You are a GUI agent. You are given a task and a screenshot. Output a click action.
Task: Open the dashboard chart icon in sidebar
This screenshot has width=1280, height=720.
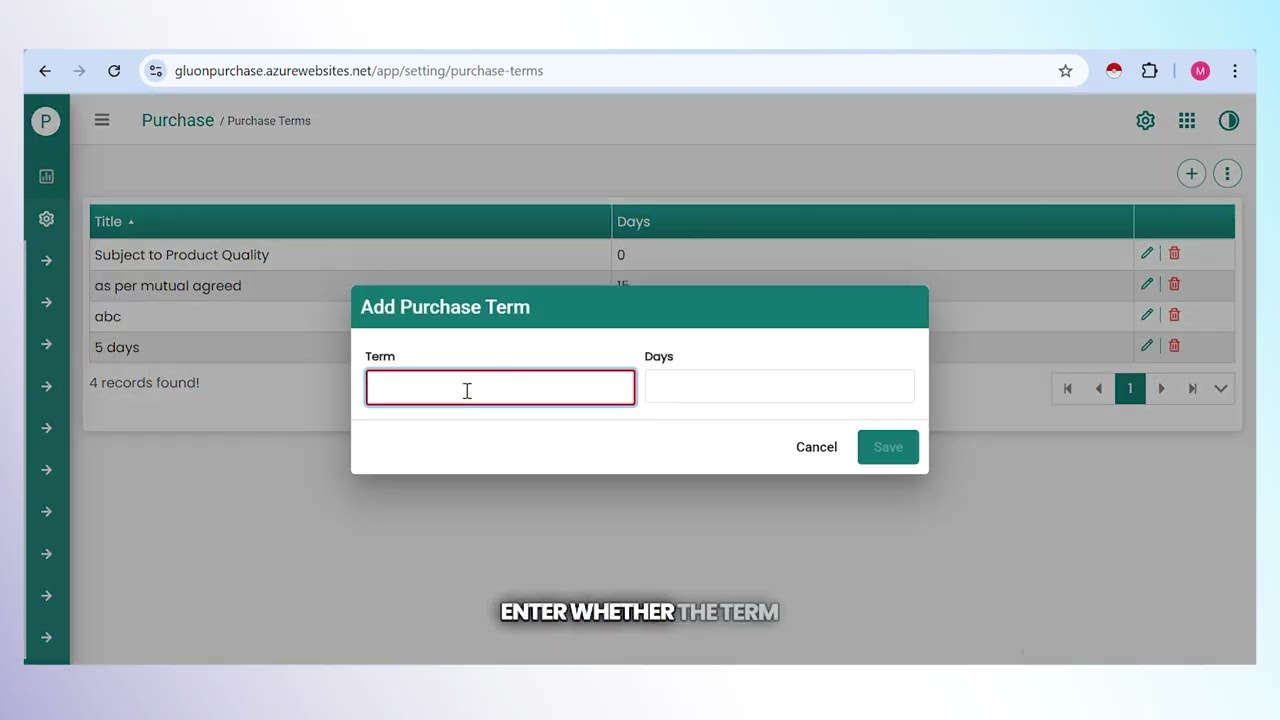click(46, 176)
